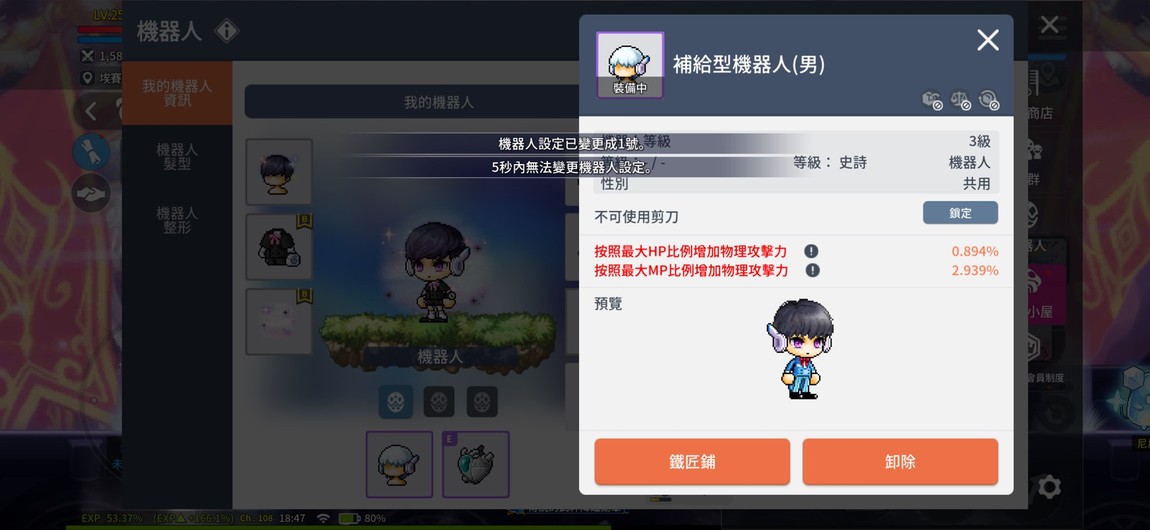This screenshot has width=1150, height=530.
Task: Select the black outfit with pink bow slot
Action: (x=279, y=247)
